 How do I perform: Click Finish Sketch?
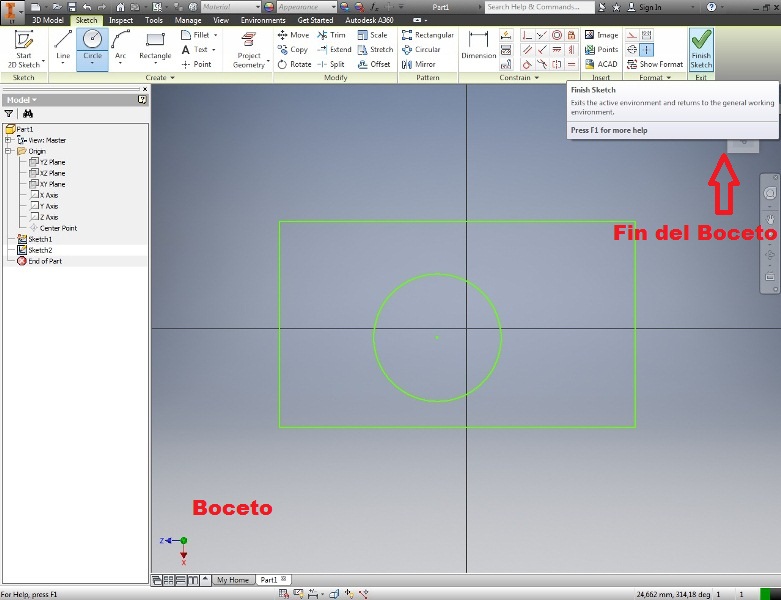(x=701, y=49)
